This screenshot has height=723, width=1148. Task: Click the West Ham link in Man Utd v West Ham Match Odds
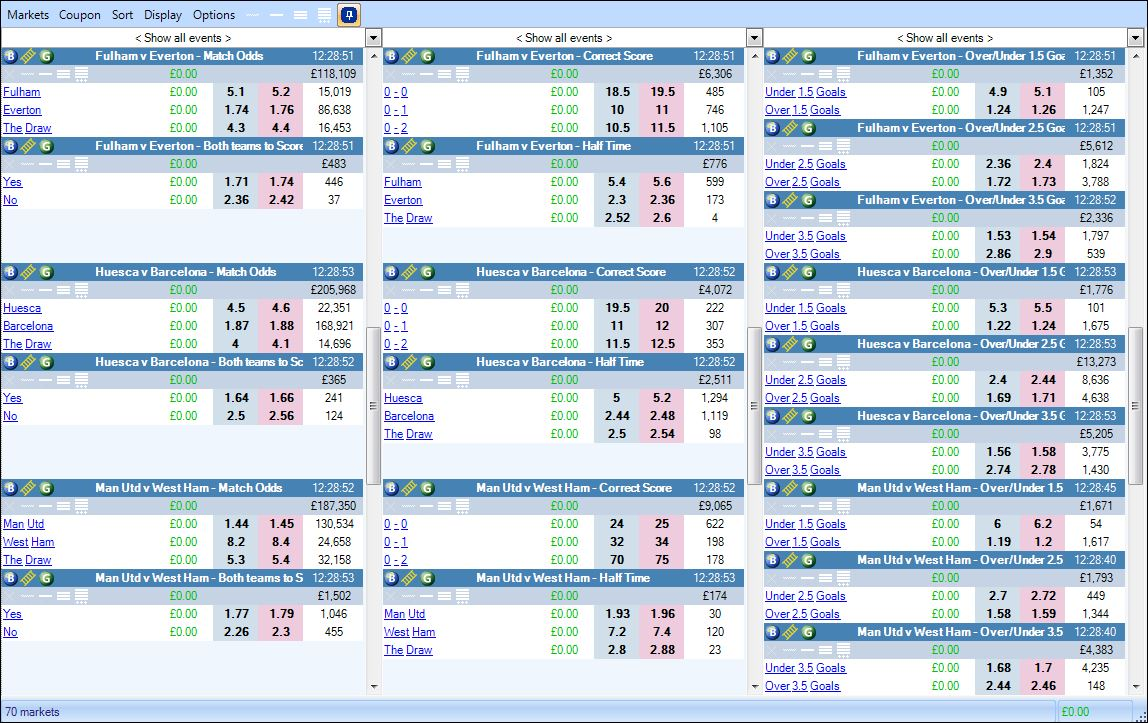(x=29, y=542)
